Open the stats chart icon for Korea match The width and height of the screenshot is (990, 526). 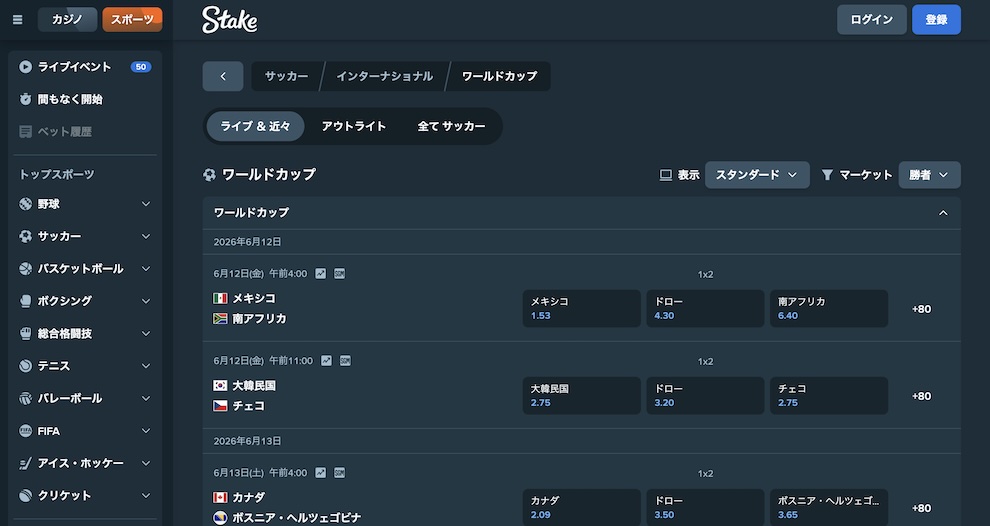click(x=326, y=361)
